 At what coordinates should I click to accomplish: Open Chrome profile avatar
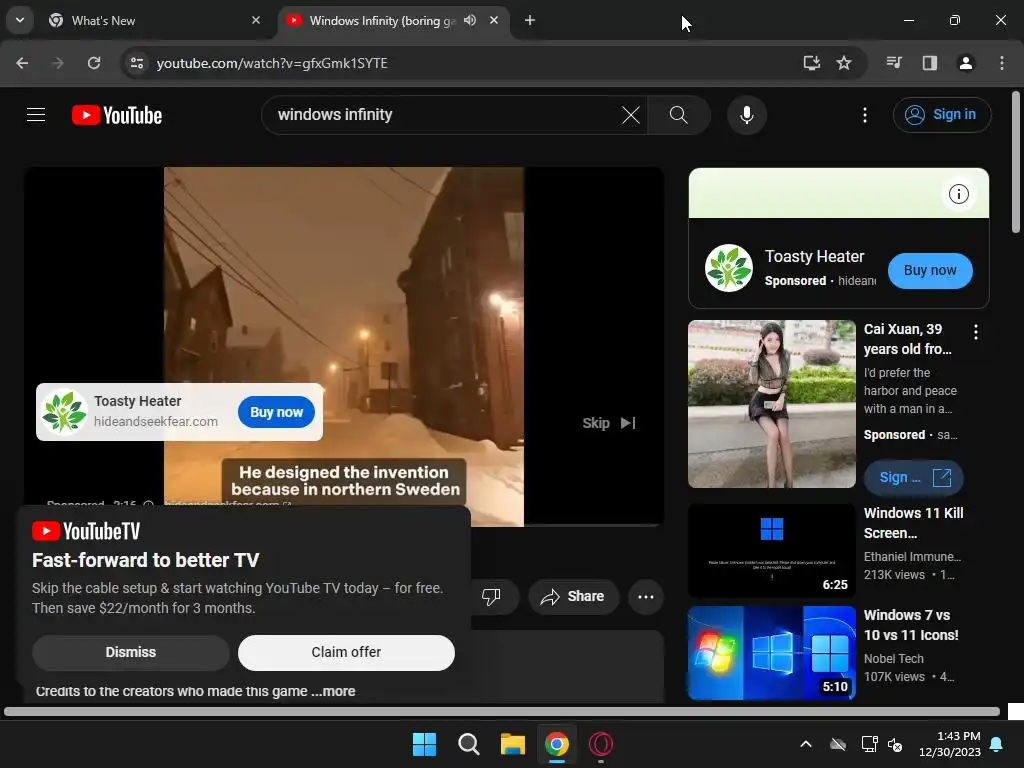(x=965, y=63)
